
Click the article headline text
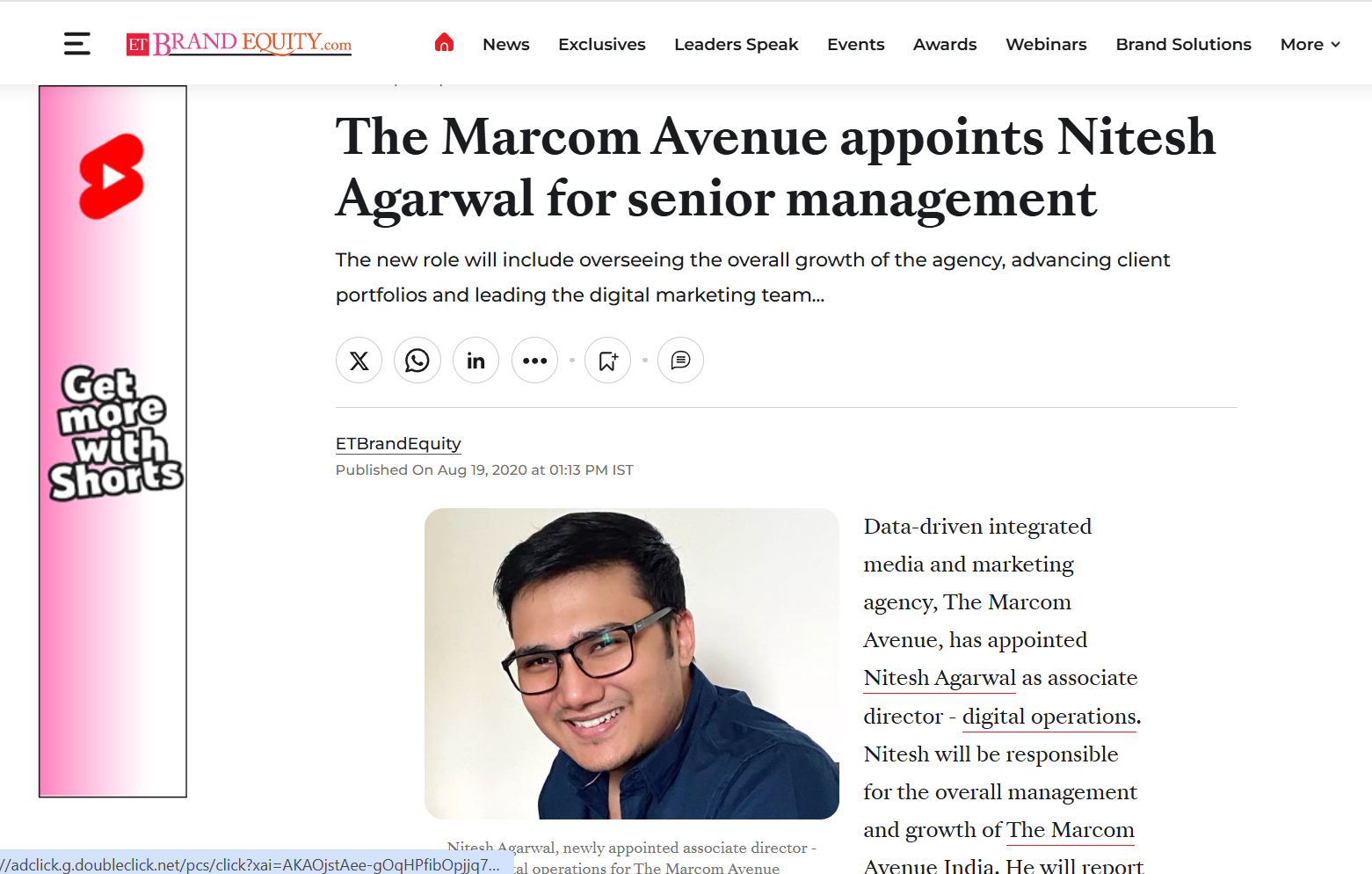(776, 168)
